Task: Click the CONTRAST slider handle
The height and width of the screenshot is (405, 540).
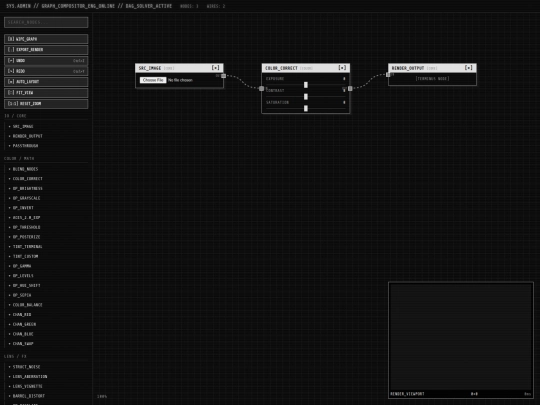Action: coord(306,97)
